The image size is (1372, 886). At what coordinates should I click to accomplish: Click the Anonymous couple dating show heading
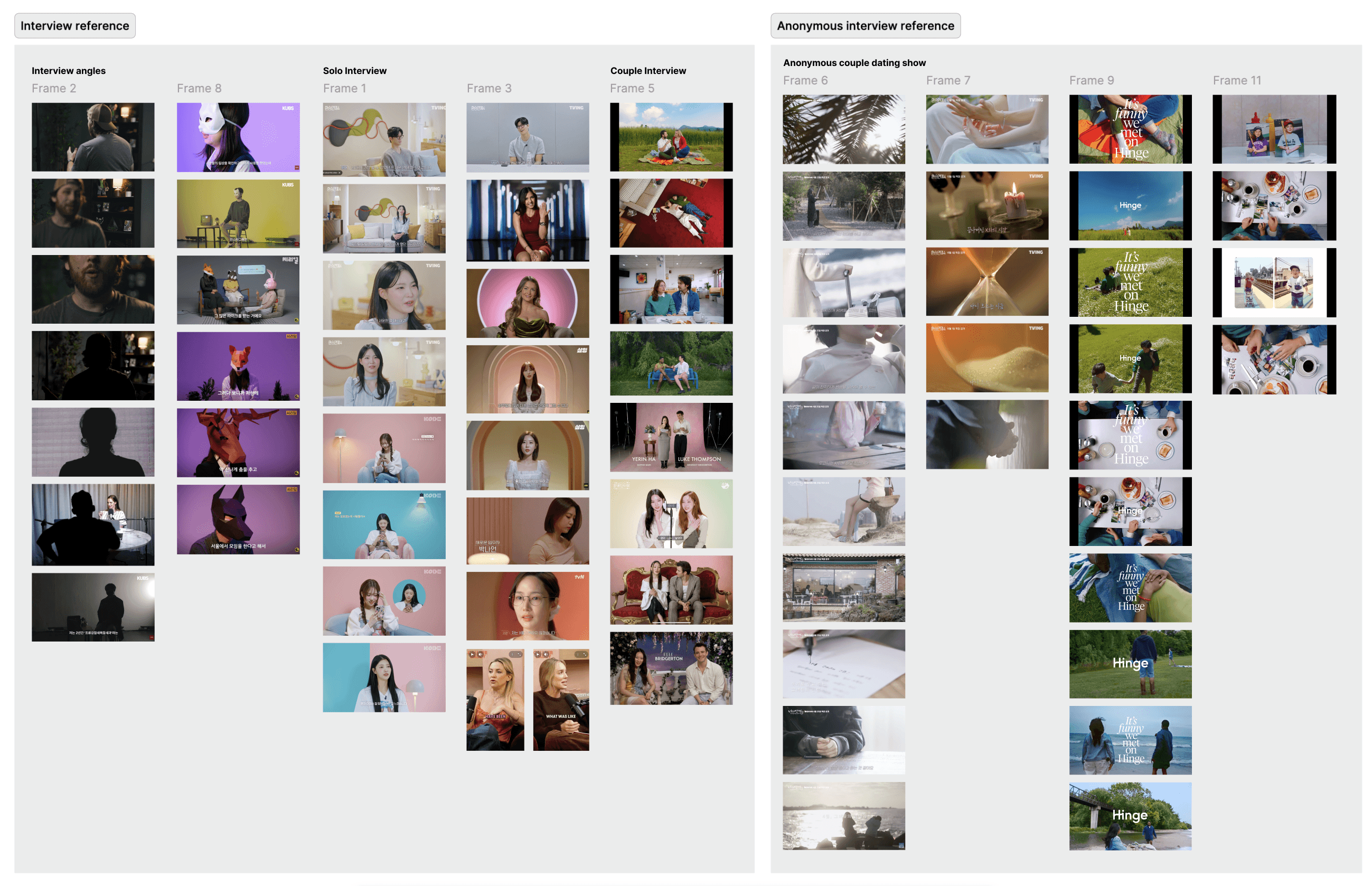[854, 63]
